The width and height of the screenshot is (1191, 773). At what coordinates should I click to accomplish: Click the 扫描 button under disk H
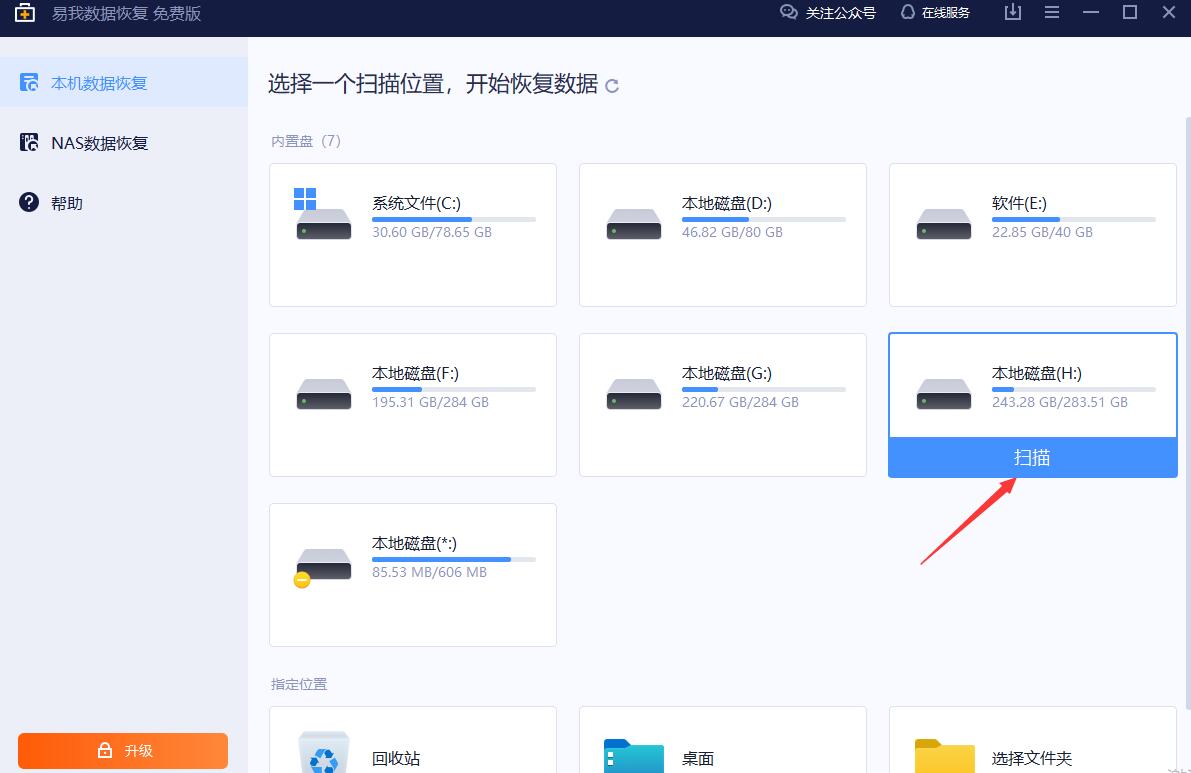(x=1032, y=457)
